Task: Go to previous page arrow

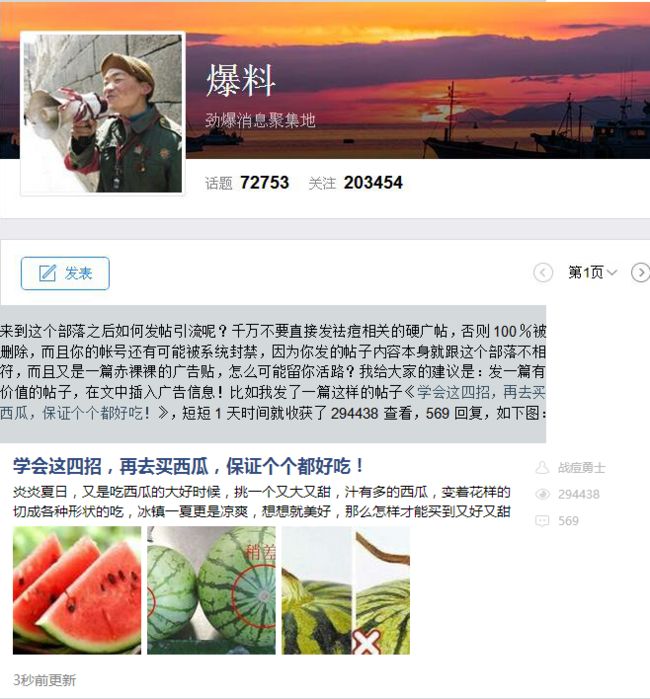Action: (543, 272)
